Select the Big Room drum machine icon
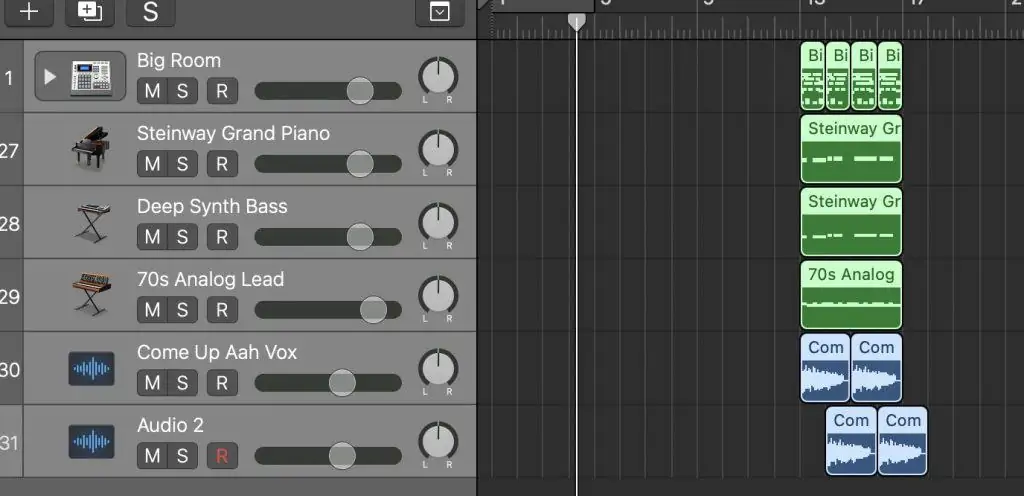Image resolution: width=1024 pixels, height=496 pixels. click(91, 77)
